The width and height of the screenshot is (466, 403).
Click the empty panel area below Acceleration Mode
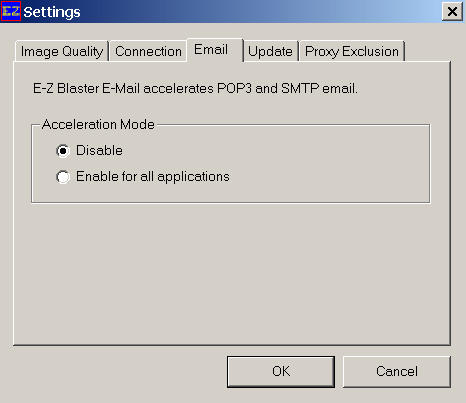pyautogui.click(x=232, y=273)
